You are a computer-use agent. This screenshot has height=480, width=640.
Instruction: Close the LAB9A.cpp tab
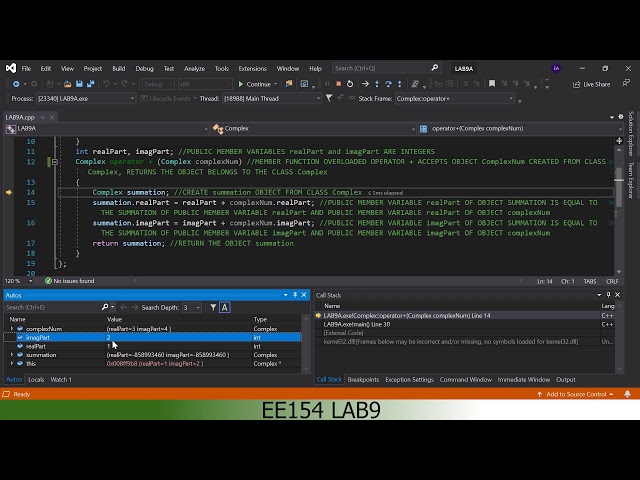pos(52,118)
